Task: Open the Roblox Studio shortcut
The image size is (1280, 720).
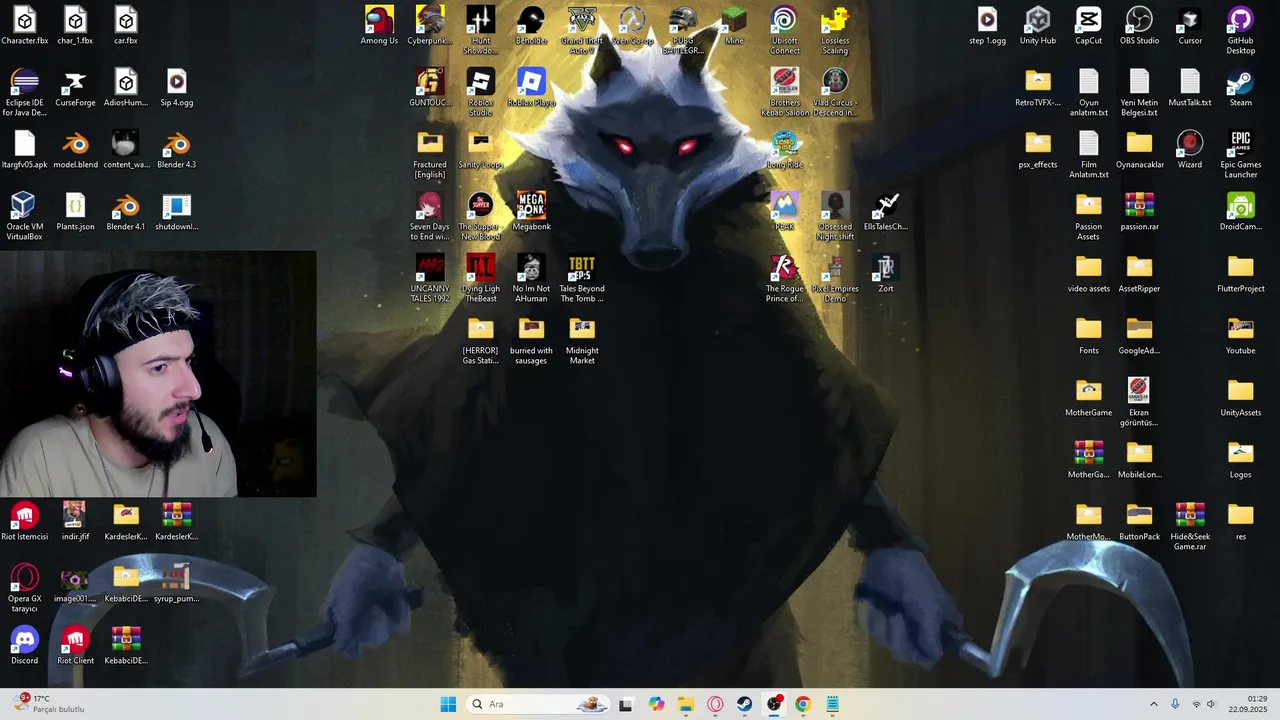Action: pos(481,92)
